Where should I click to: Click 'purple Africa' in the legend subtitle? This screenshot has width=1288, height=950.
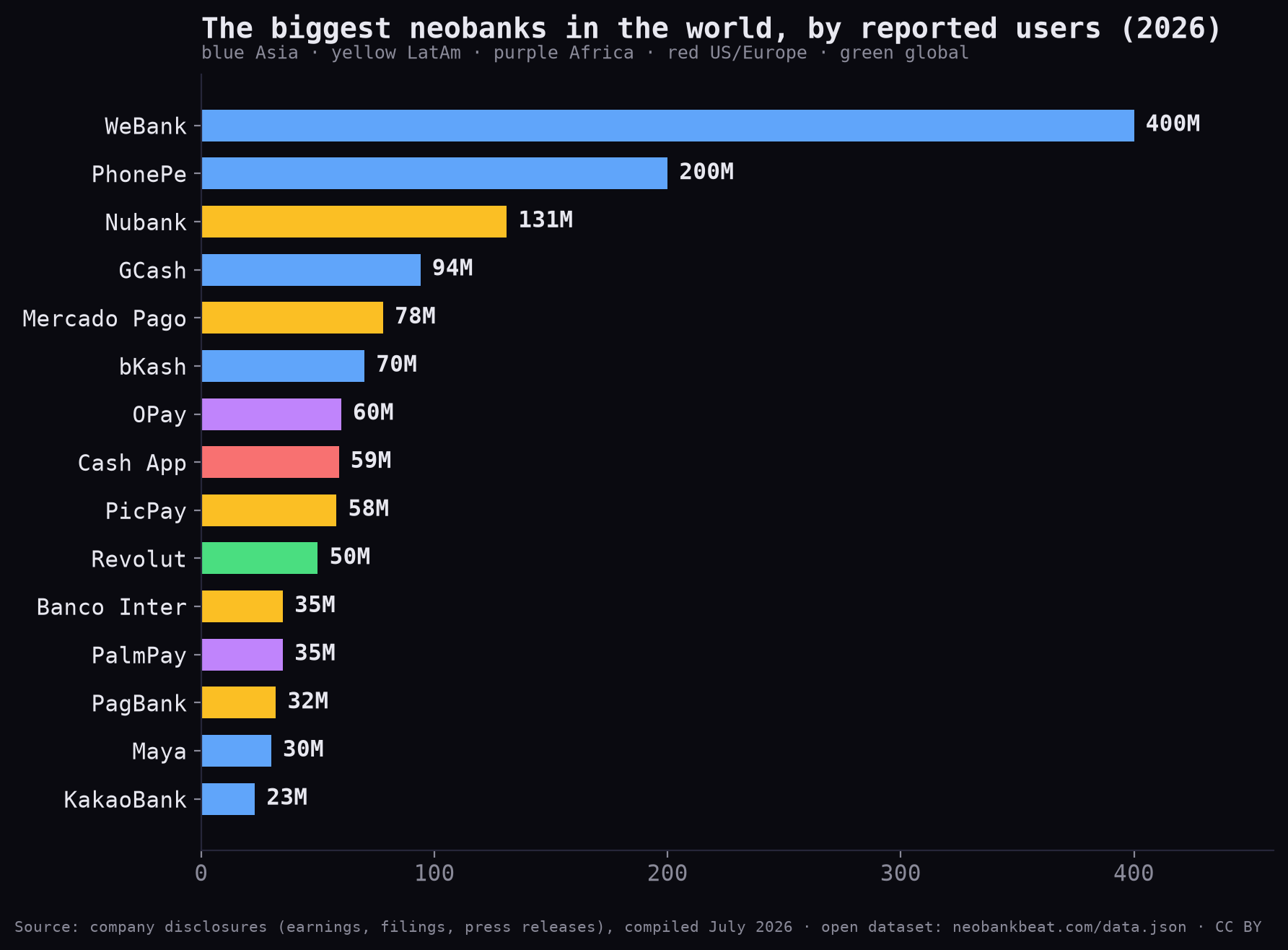pos(564,53)
